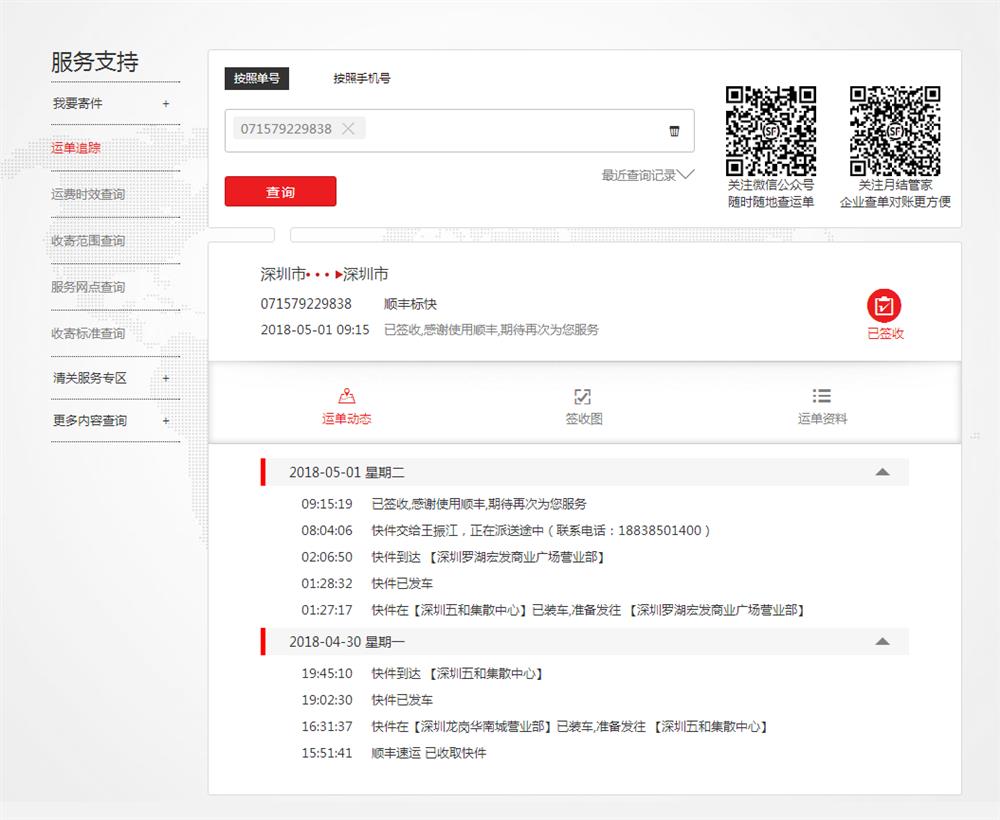The width and height of the screenshot is (1000, 820).
Task: Remove waybill tag 071579229838 with the X
Action: 348,129
